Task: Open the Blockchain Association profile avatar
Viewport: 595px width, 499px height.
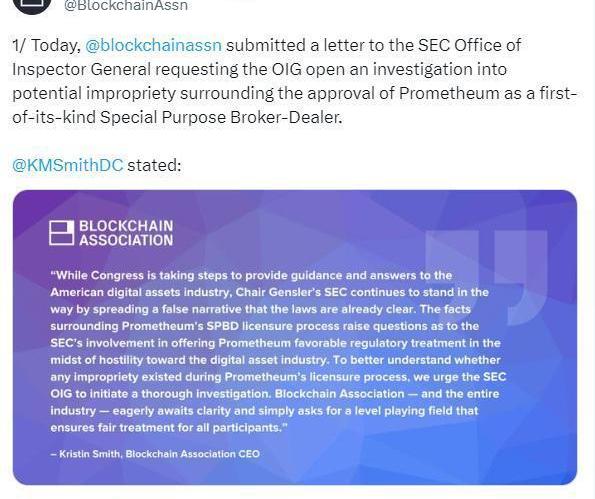Action: click(x=32, y=5)
